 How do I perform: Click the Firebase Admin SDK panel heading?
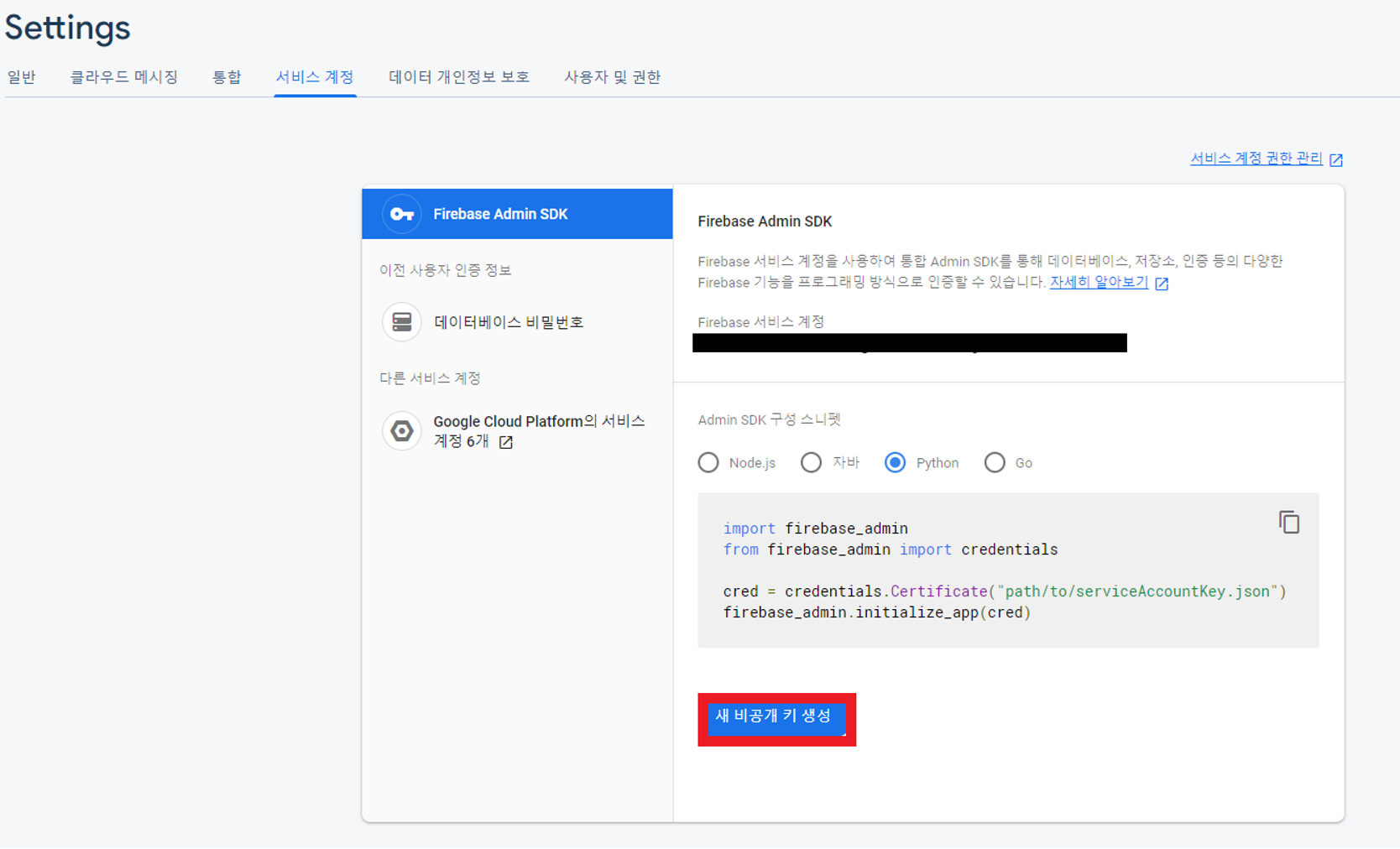coord(765,221)
